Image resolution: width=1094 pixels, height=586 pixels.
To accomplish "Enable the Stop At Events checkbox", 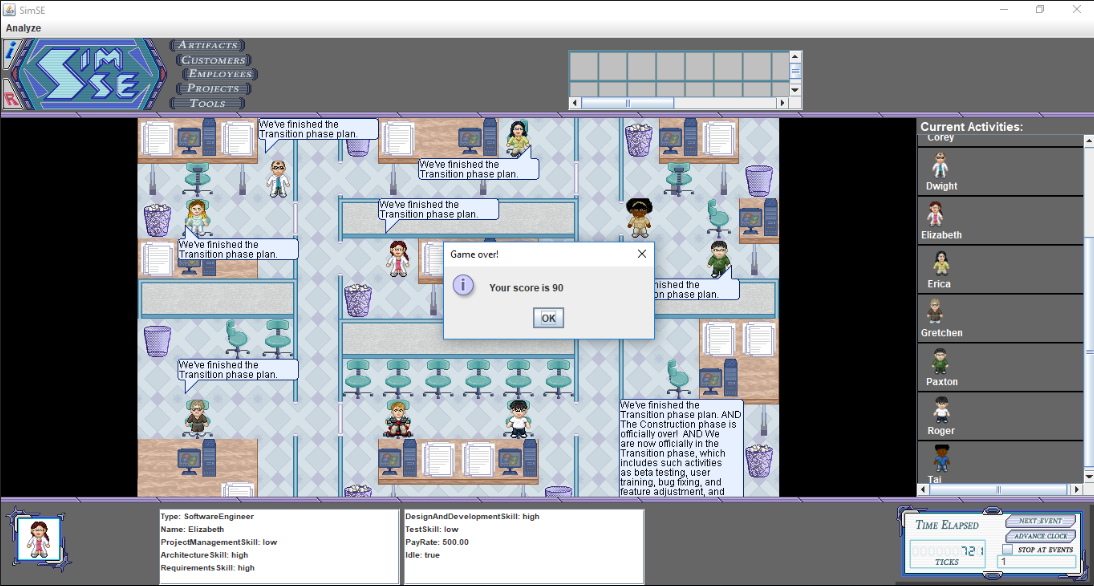I will [1008, 549].
